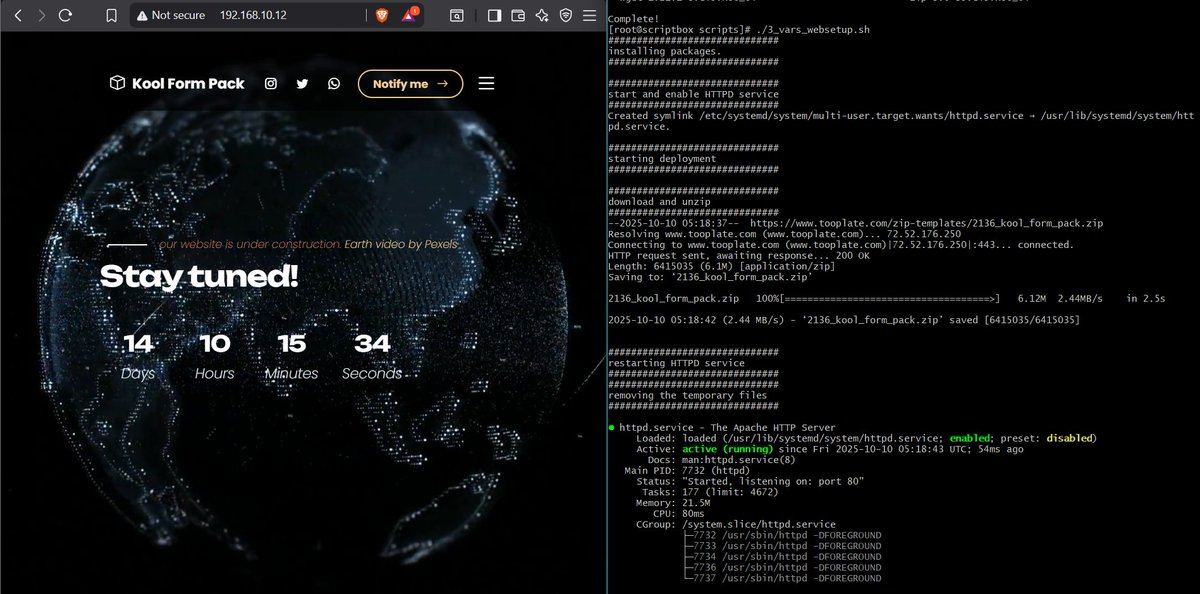
Task: Open the website's hamburger navigation menu
Action: pos(485,84)
